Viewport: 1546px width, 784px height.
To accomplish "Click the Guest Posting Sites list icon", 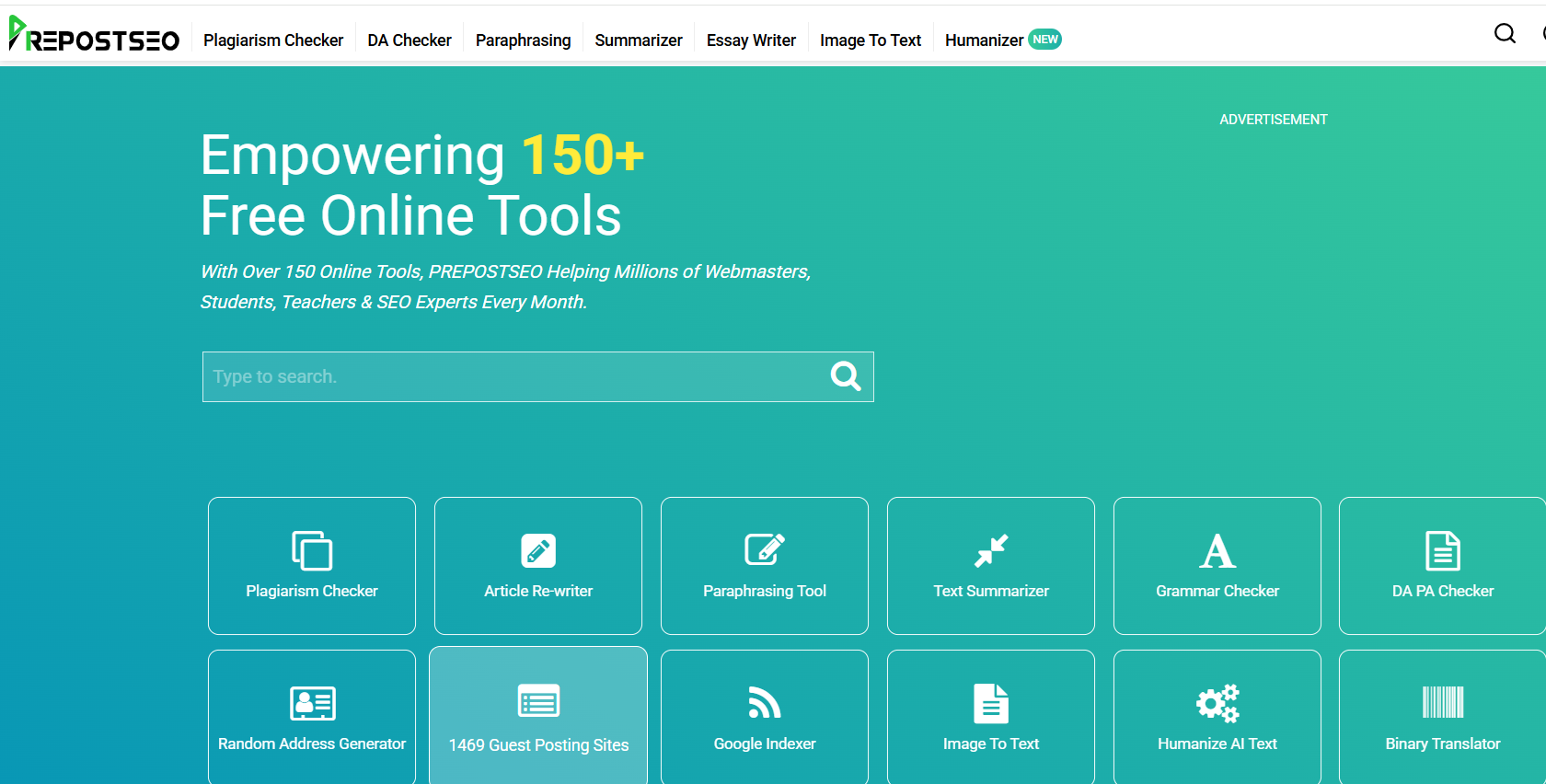I will (538, 701).
